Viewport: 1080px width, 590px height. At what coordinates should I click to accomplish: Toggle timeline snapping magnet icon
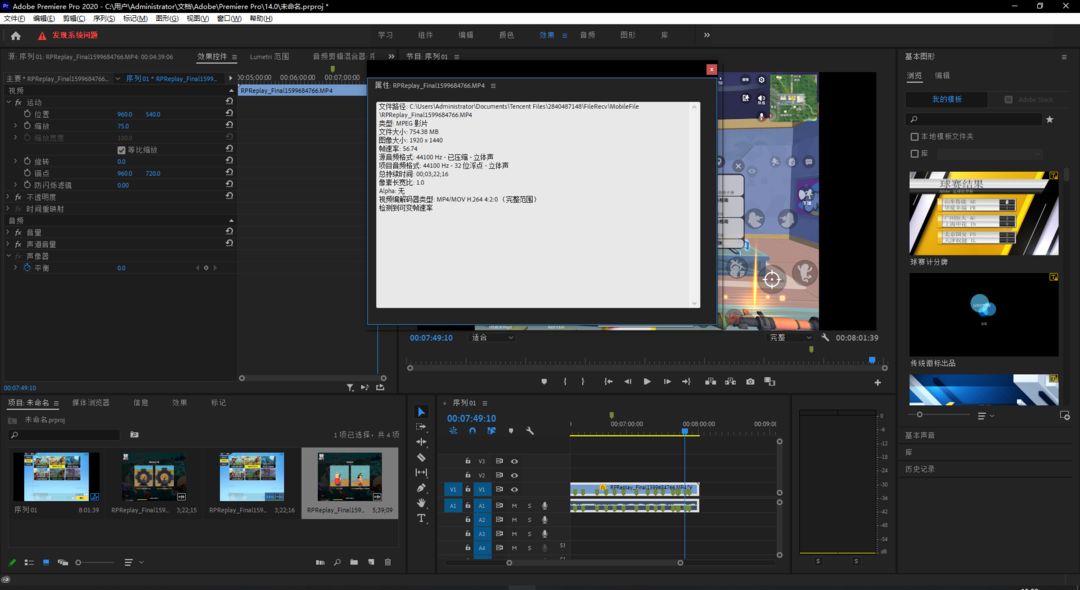point(472,431)
